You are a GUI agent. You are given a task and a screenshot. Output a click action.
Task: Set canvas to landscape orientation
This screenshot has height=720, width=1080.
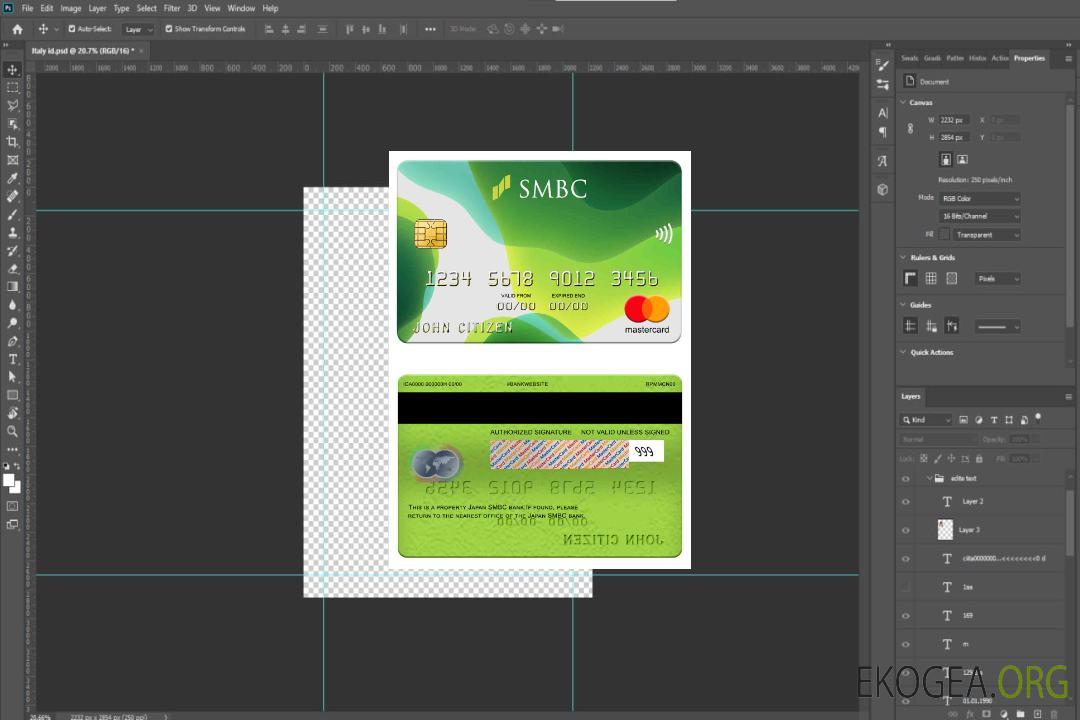[962, 159]
